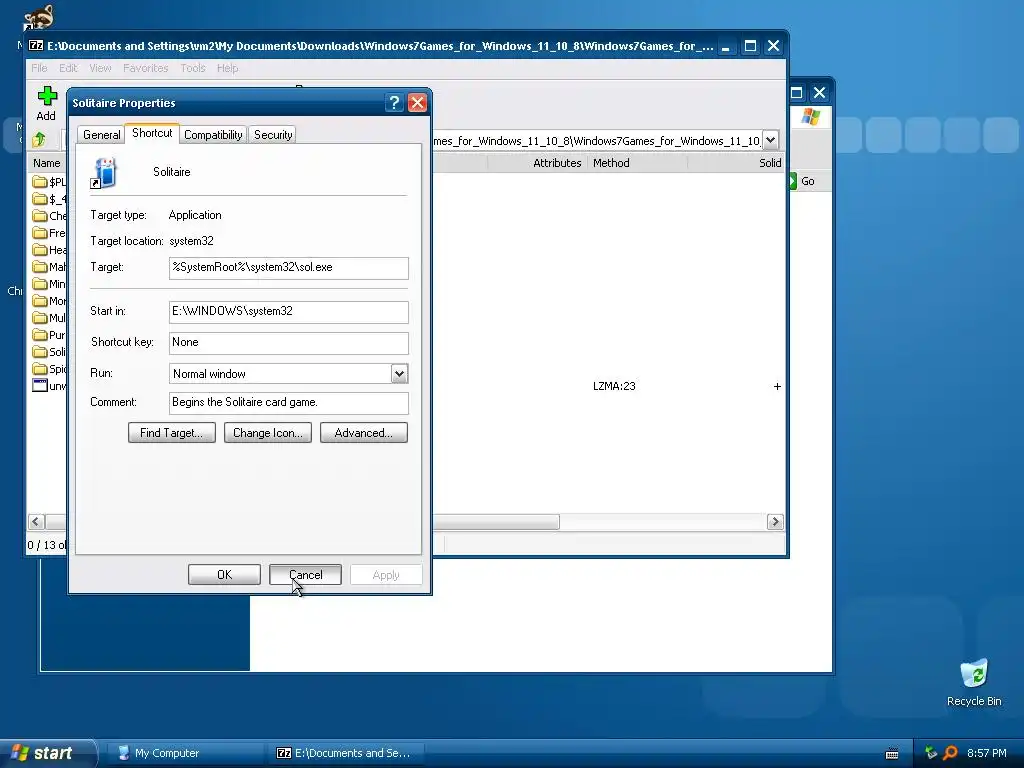The width and height of the screenshot is (1024, 768).
Task: Click the Comment field text
Action: click(x=289, y=403)
